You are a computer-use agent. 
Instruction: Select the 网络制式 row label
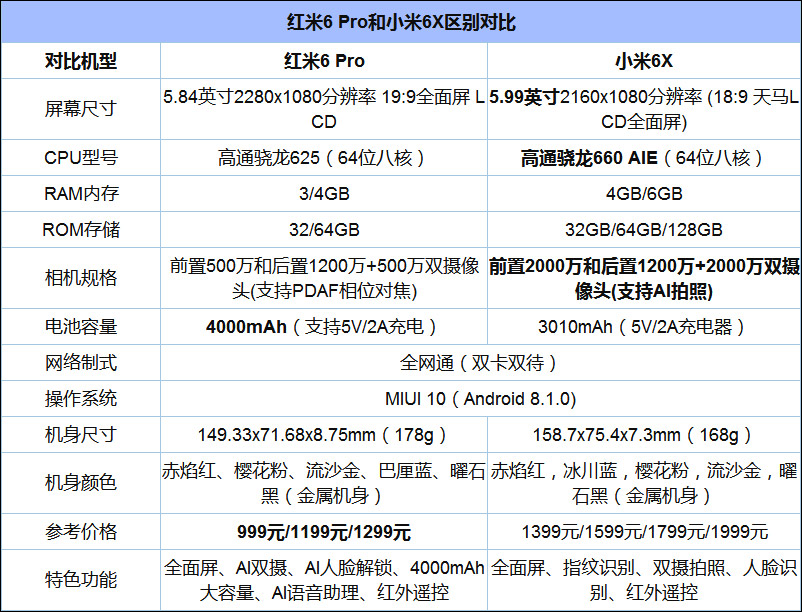(x=81, y=363)
